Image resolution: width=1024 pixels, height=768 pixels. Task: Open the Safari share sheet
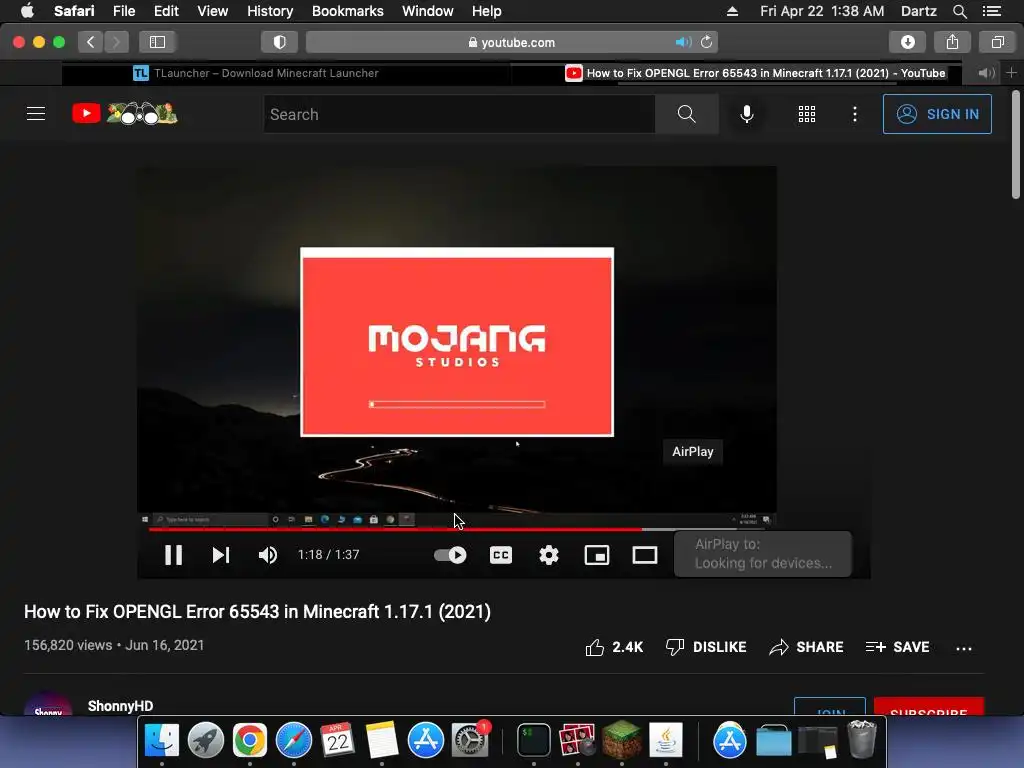click(952, 42)
